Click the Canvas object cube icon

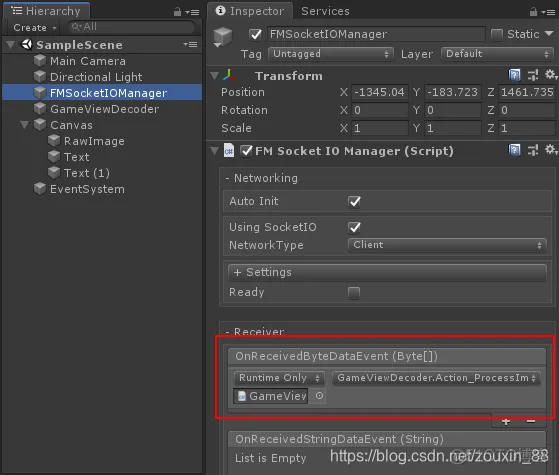point(40,125)
